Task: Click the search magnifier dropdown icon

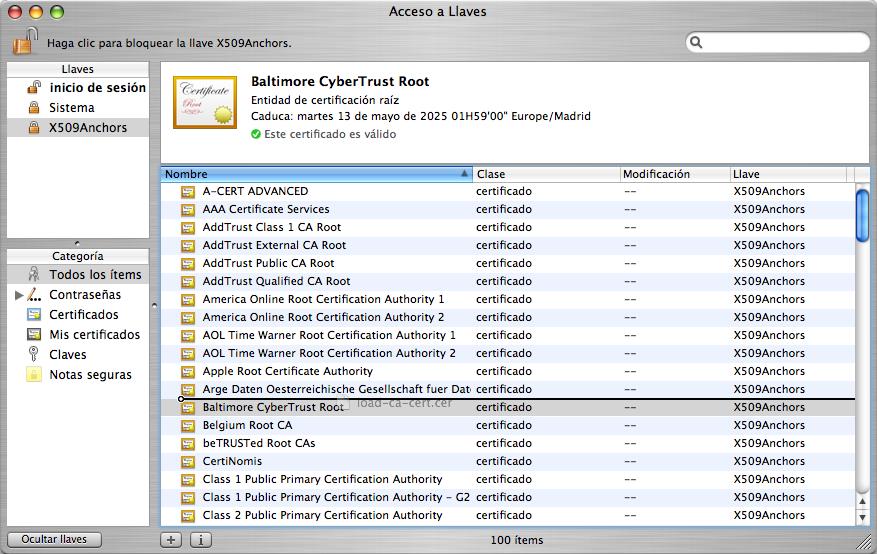Action: (x=696, y=42)
